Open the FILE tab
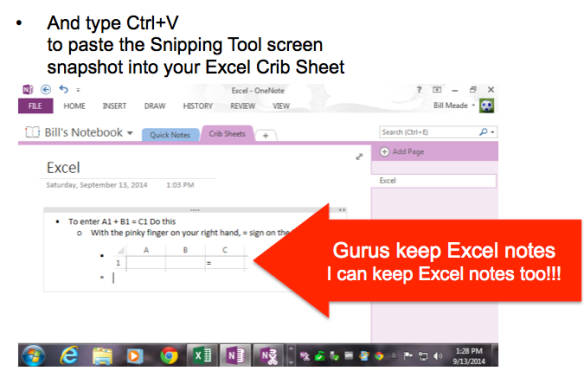The image size is (584, 371). click(35, 106)
